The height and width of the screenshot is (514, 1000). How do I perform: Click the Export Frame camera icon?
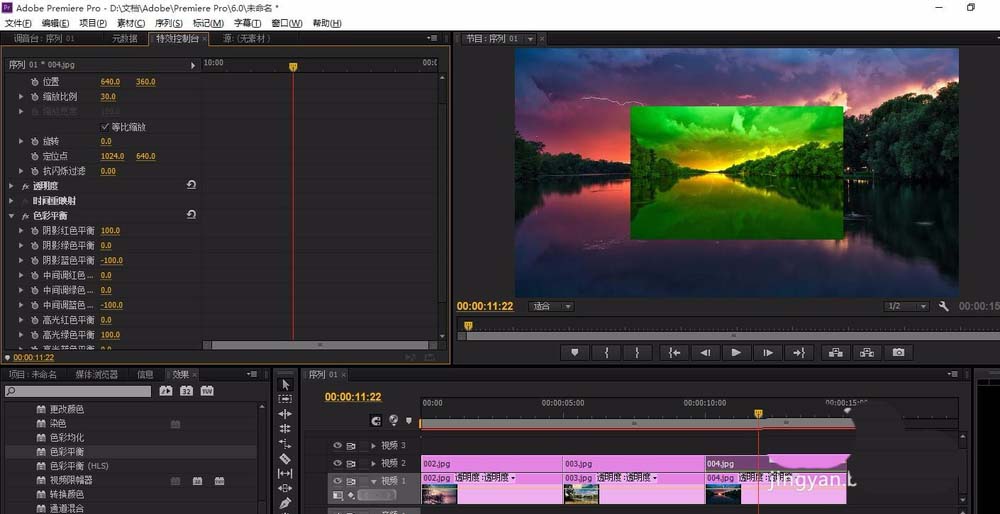(x=898, y=352)
